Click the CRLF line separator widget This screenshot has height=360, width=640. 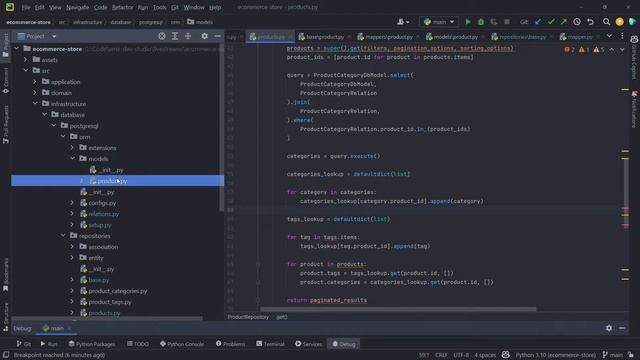point(441,355)
